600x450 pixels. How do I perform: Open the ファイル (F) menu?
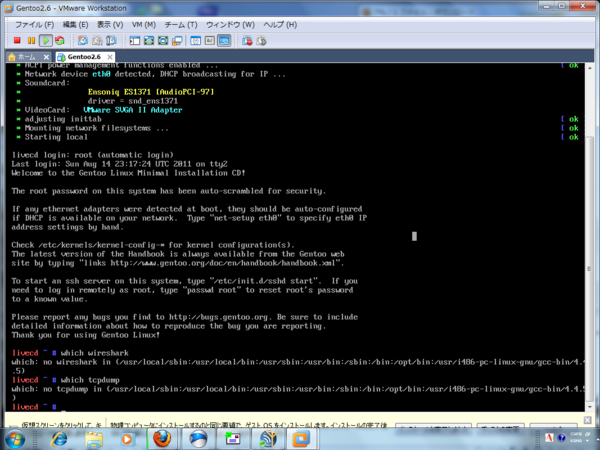pos(34,25)
